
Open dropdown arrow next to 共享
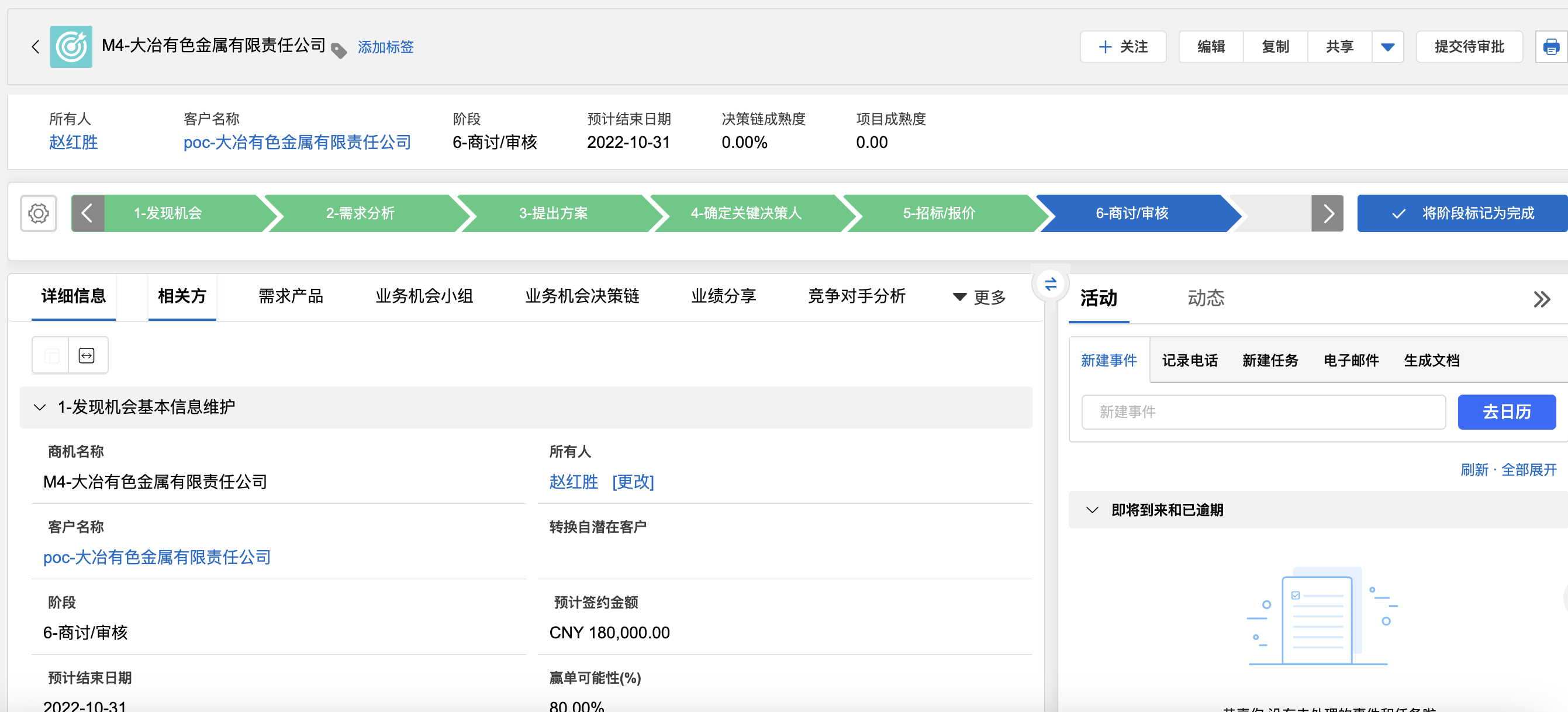tap(1387, 47)
